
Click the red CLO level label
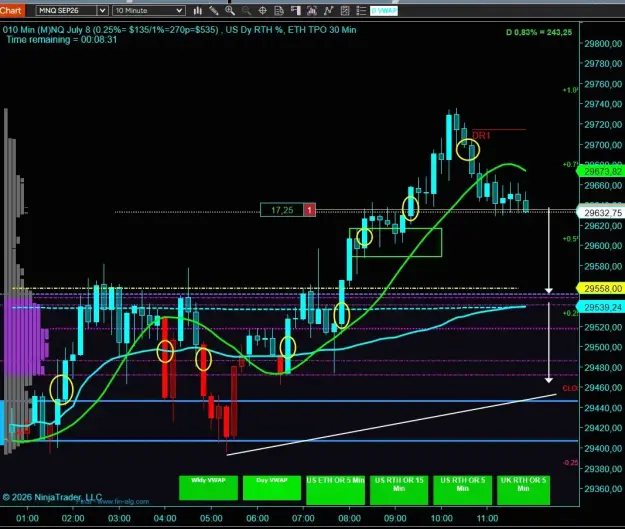pyautogui.click(x=570, y=388)
